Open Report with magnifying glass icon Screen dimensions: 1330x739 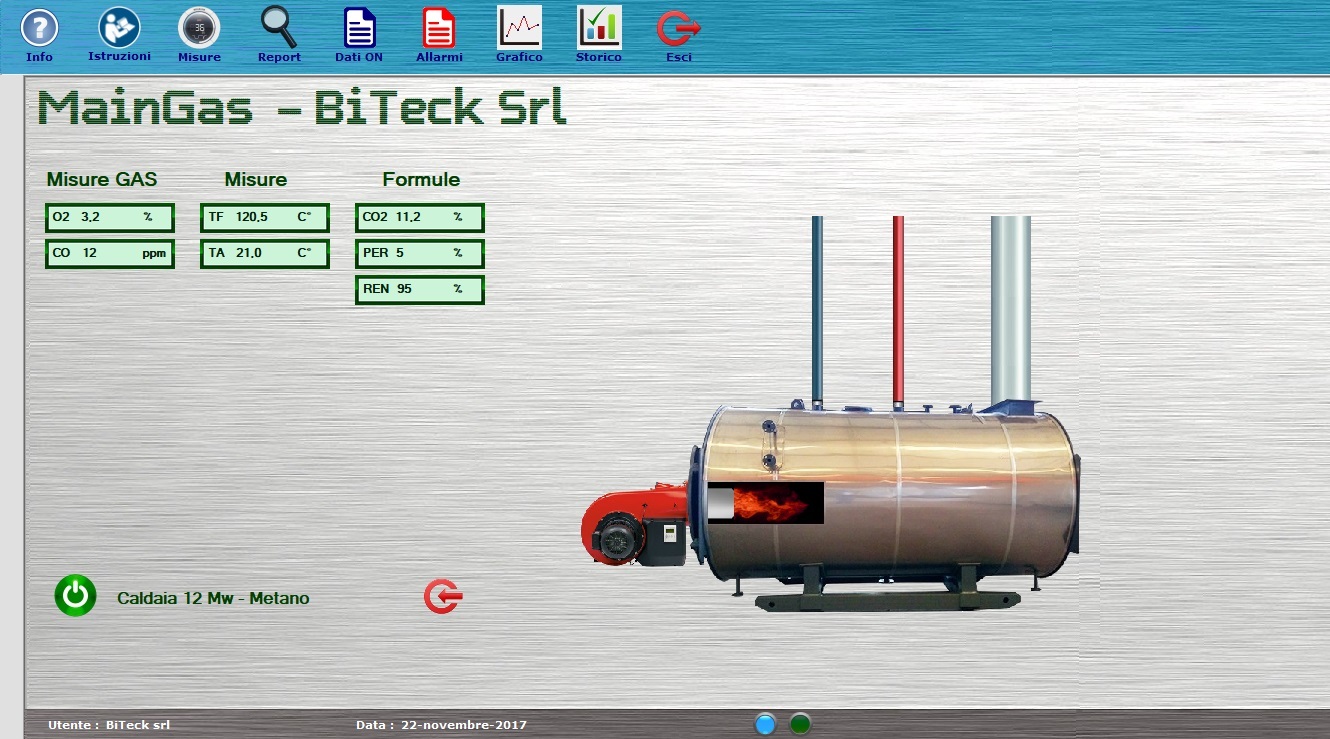(279, 28)
